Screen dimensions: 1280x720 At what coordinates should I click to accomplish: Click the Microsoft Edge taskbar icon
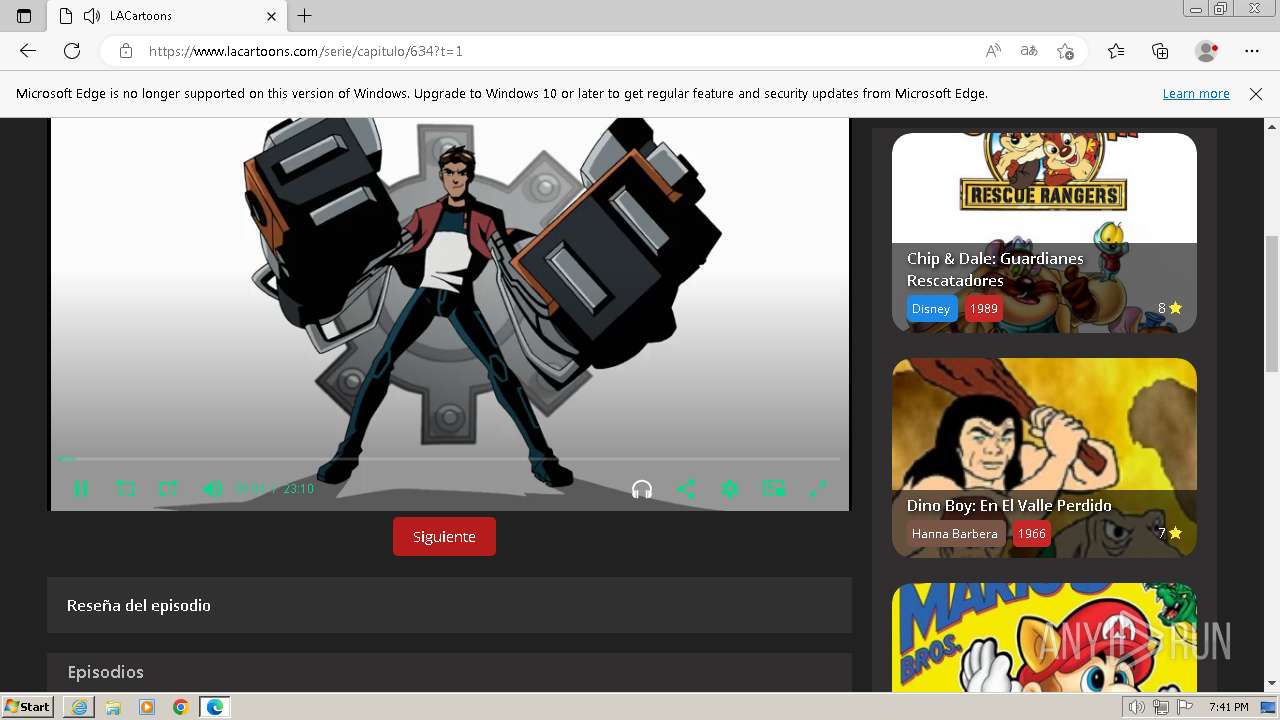215,707
